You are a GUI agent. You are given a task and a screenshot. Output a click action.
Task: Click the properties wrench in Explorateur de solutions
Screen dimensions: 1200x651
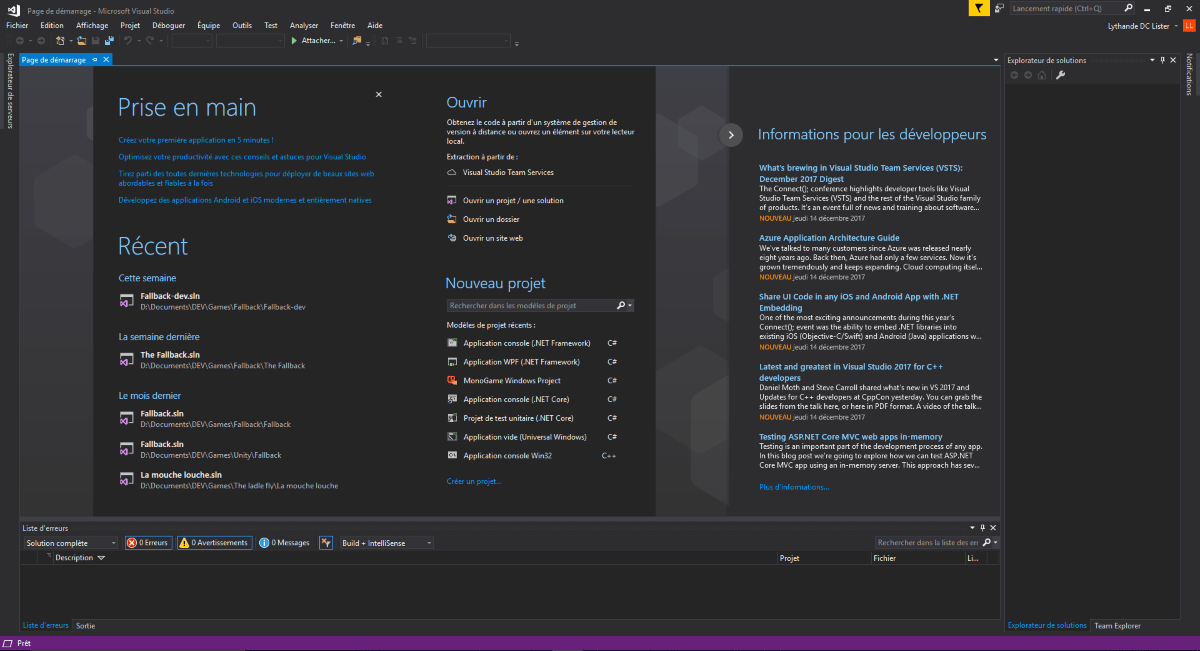(x=1061, y=75)
